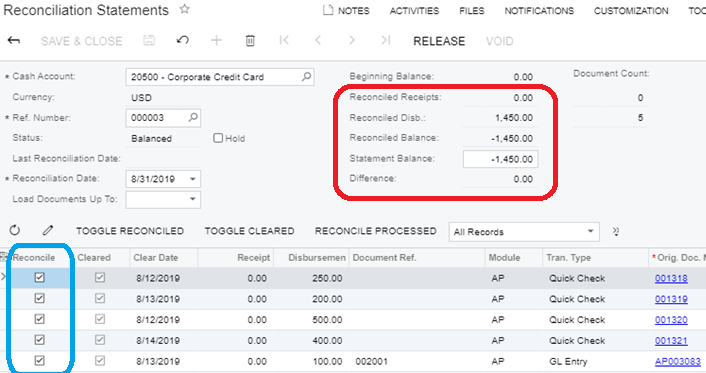Image resolution: width=706 pixels, height=373 pixels.
Task: Click the delete trash icon
Action: pos(250,41)
